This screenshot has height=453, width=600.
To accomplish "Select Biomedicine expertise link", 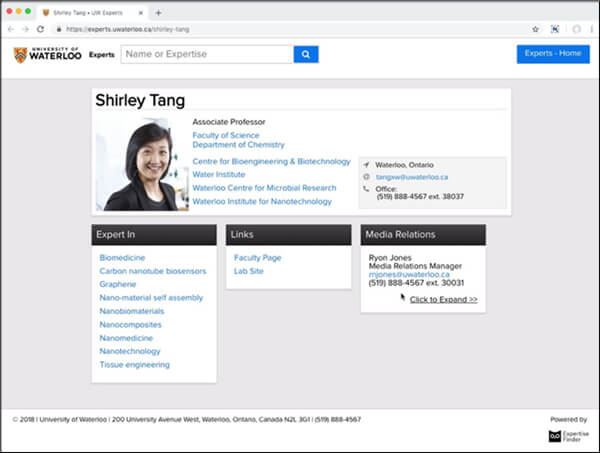I will coord(122,257).
